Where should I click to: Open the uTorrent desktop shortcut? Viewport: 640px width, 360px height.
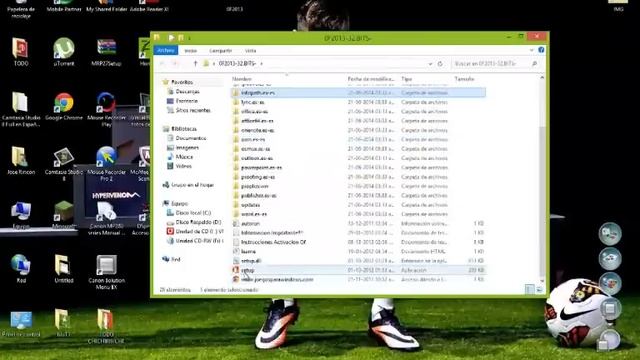(x=64, y=51)
